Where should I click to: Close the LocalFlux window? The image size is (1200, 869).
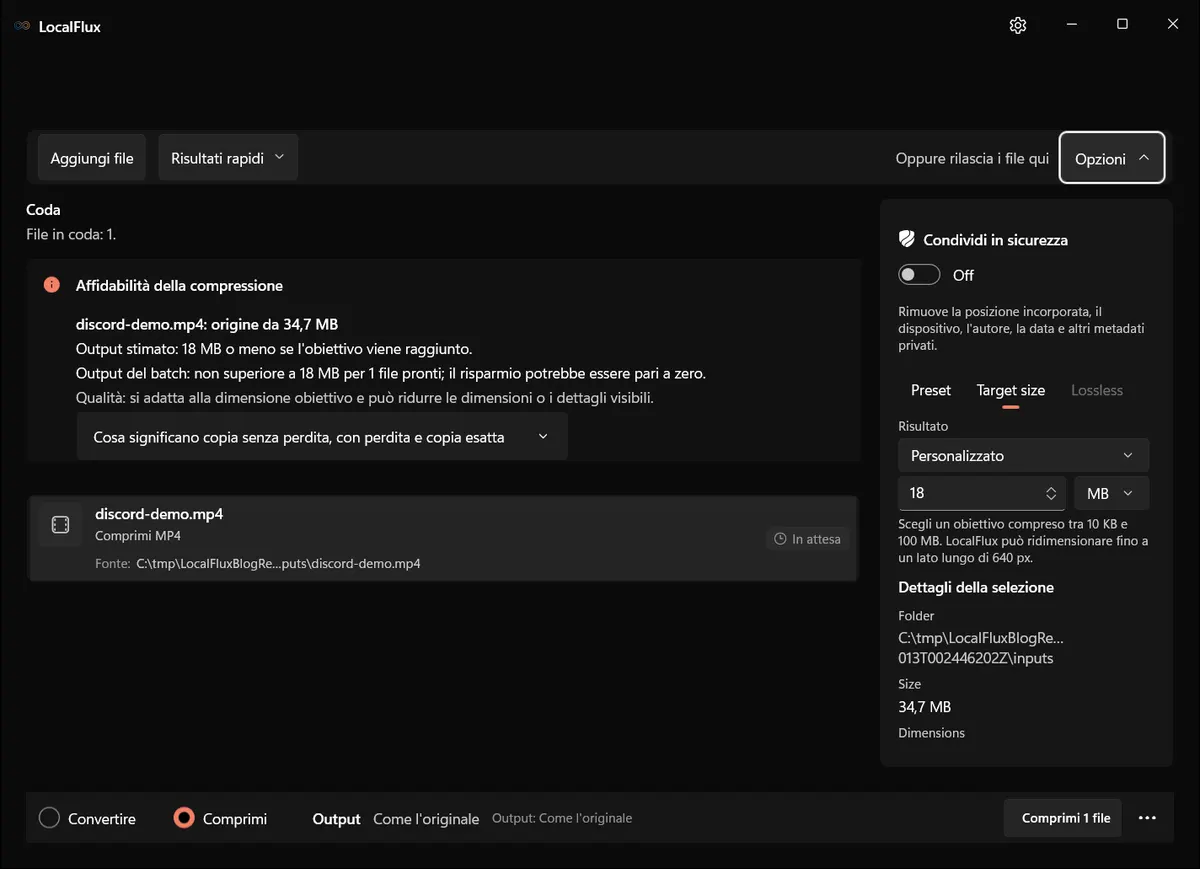[1173, 25]
